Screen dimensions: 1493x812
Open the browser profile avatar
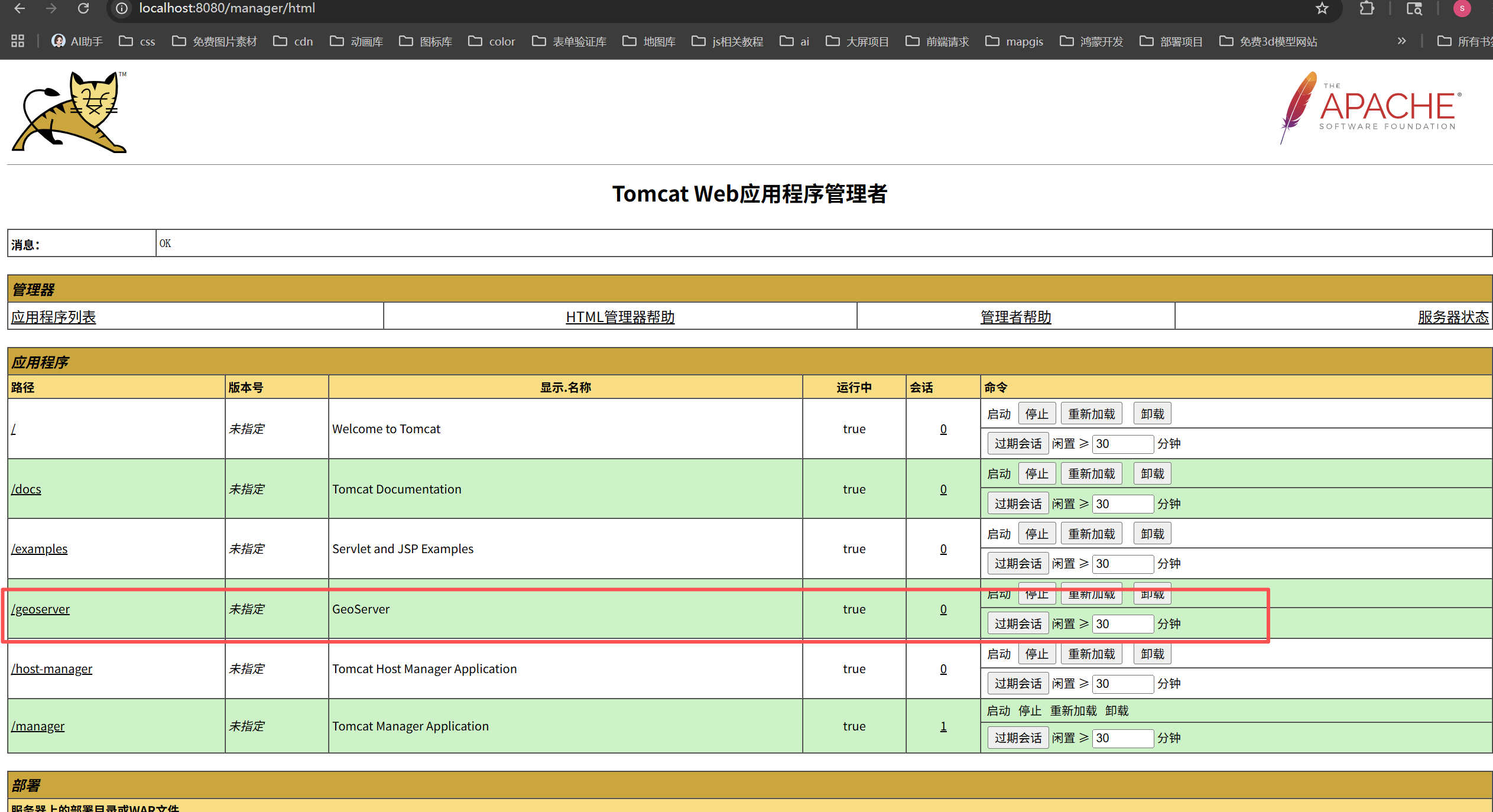coord(1462,8)
